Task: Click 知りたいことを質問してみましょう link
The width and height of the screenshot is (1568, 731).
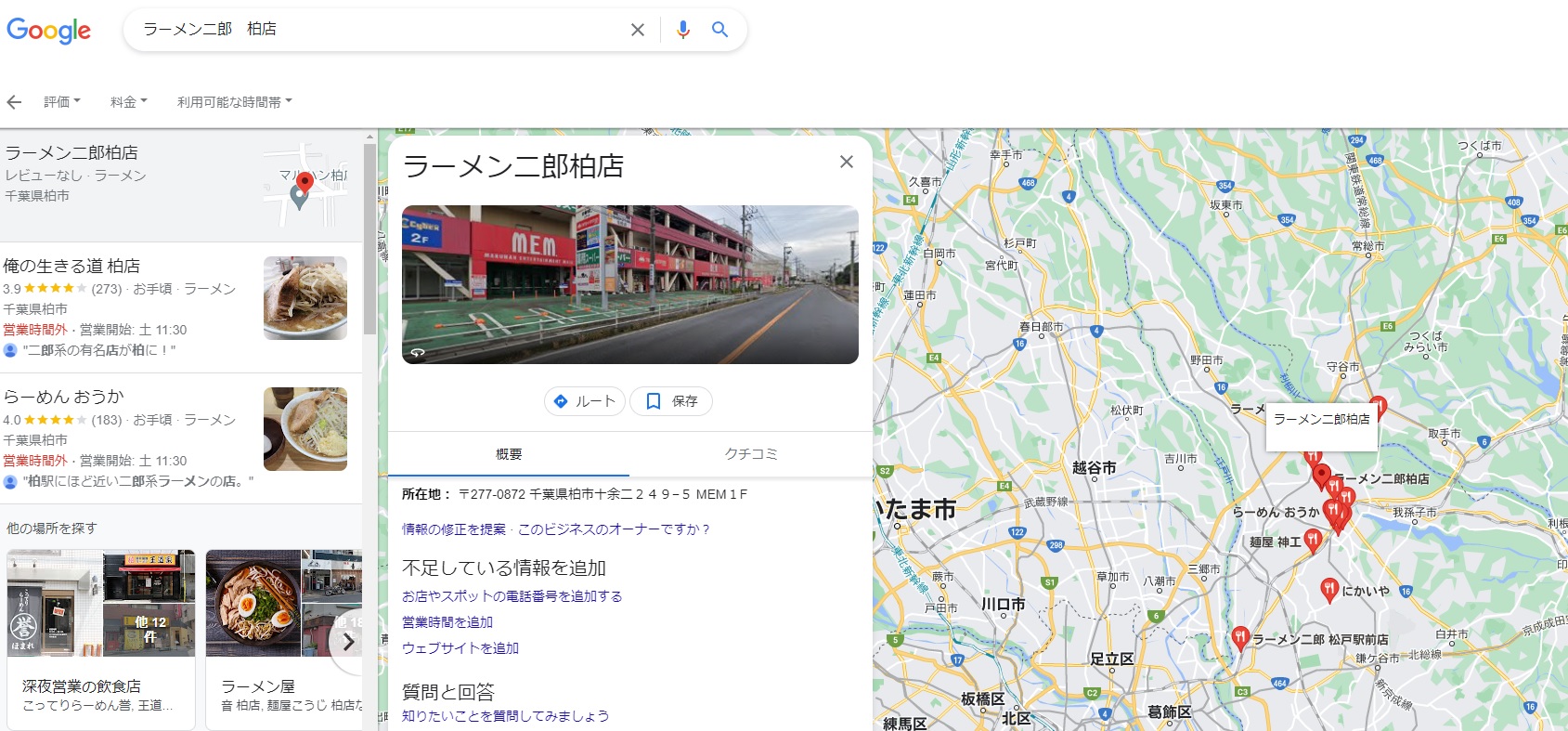Action: click(x=506, y=716)
